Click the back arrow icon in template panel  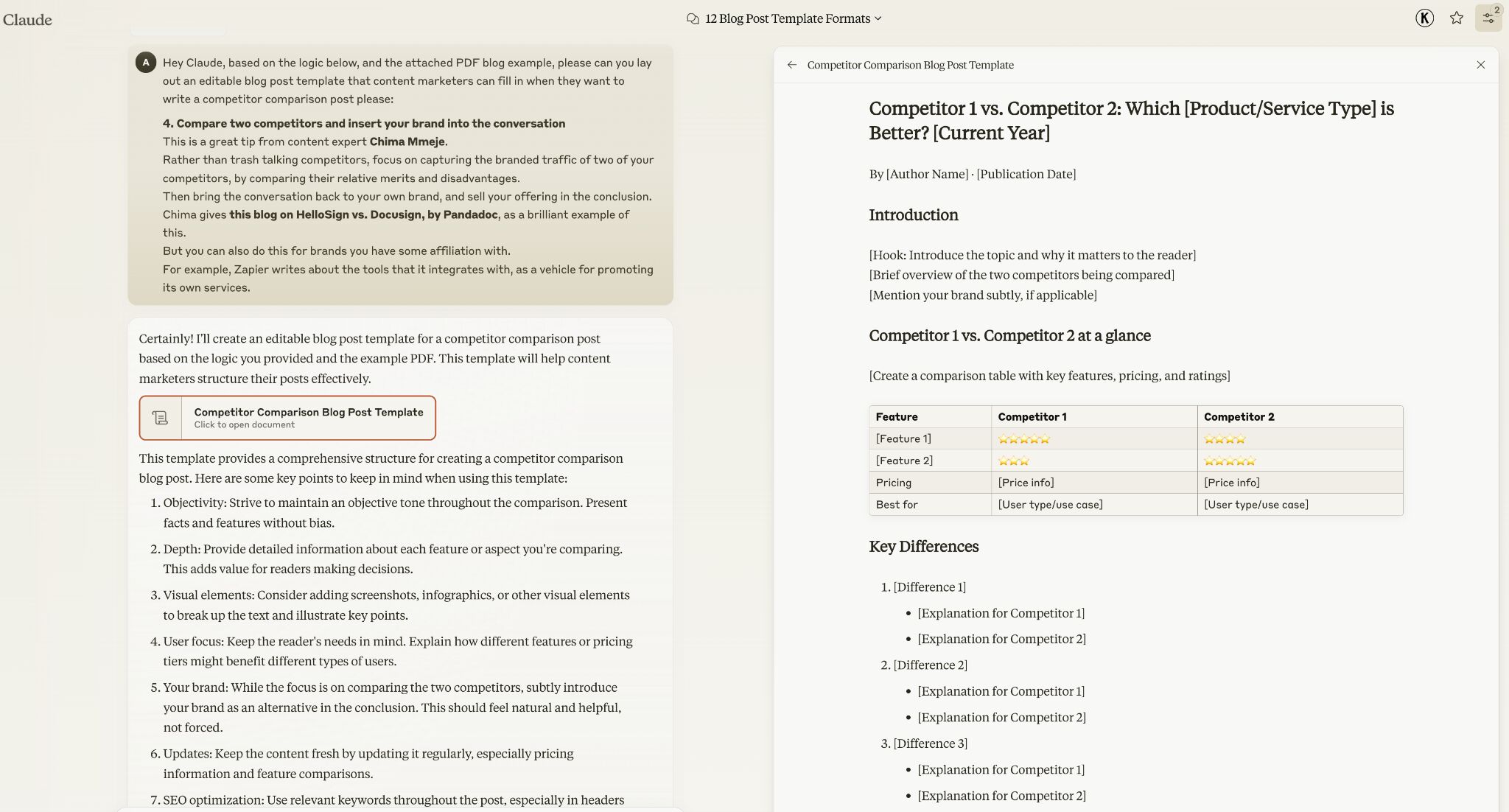tap(791, 65)
